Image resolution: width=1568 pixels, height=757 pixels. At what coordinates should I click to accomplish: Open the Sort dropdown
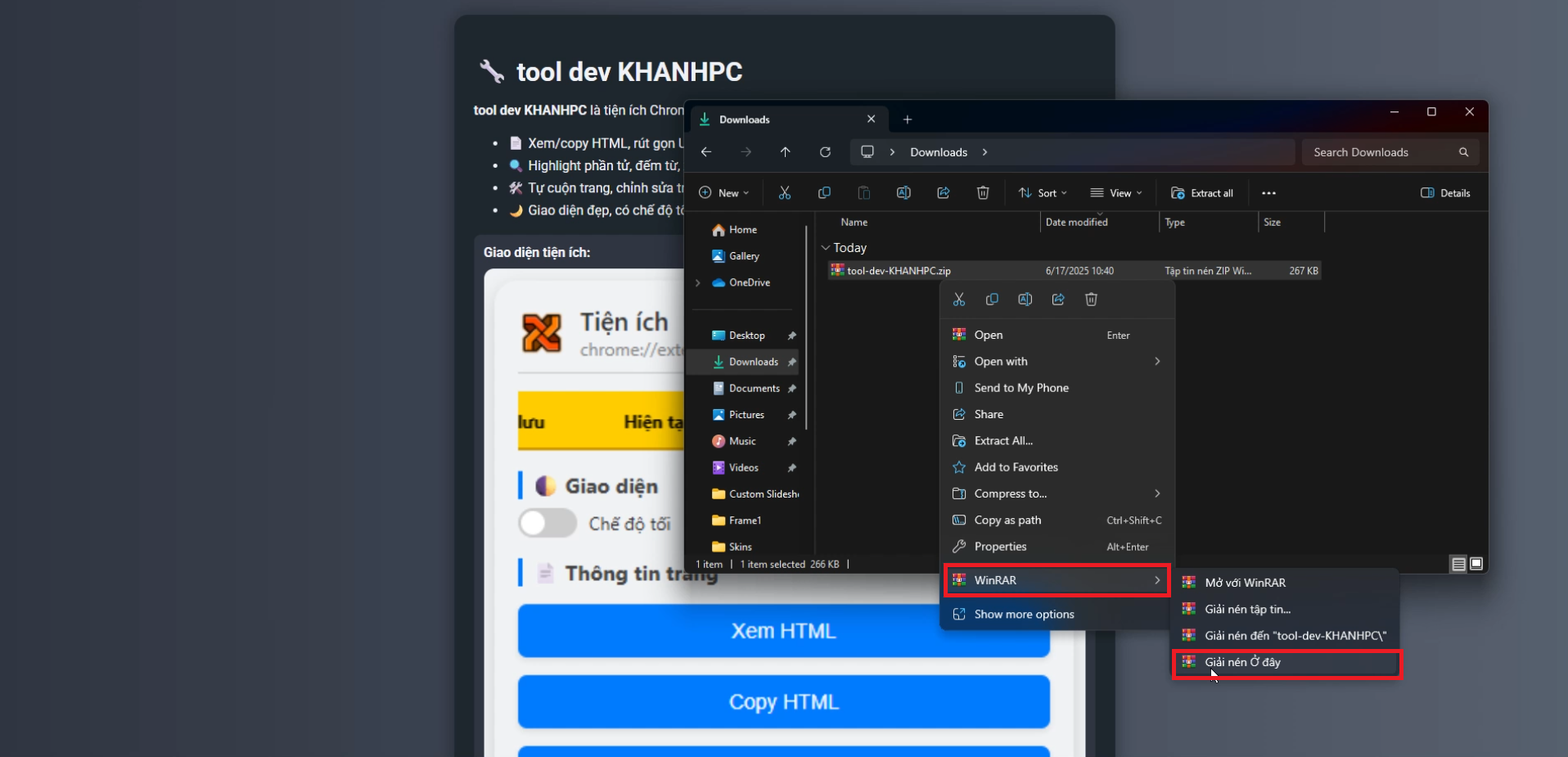1042,193
